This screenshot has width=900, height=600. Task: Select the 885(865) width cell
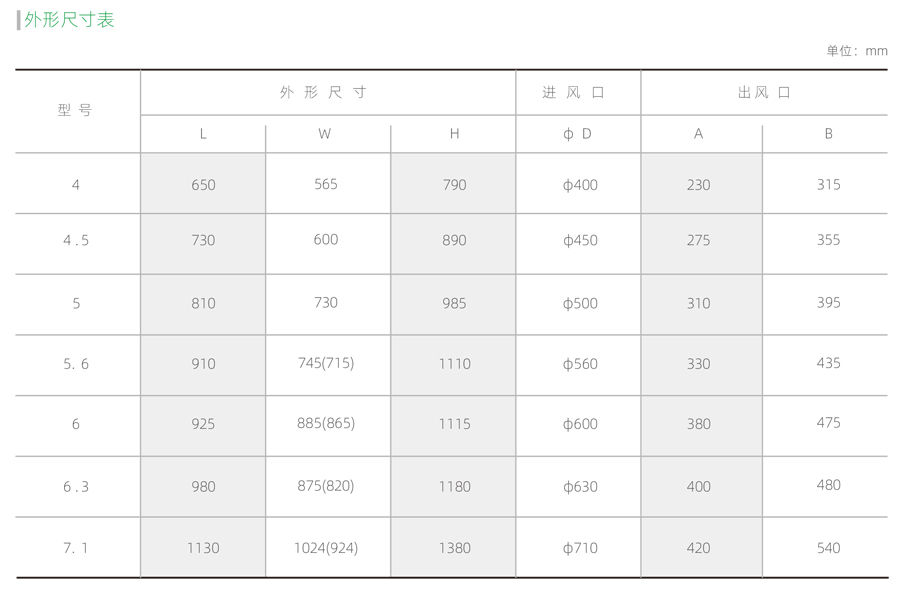[326, 424]
